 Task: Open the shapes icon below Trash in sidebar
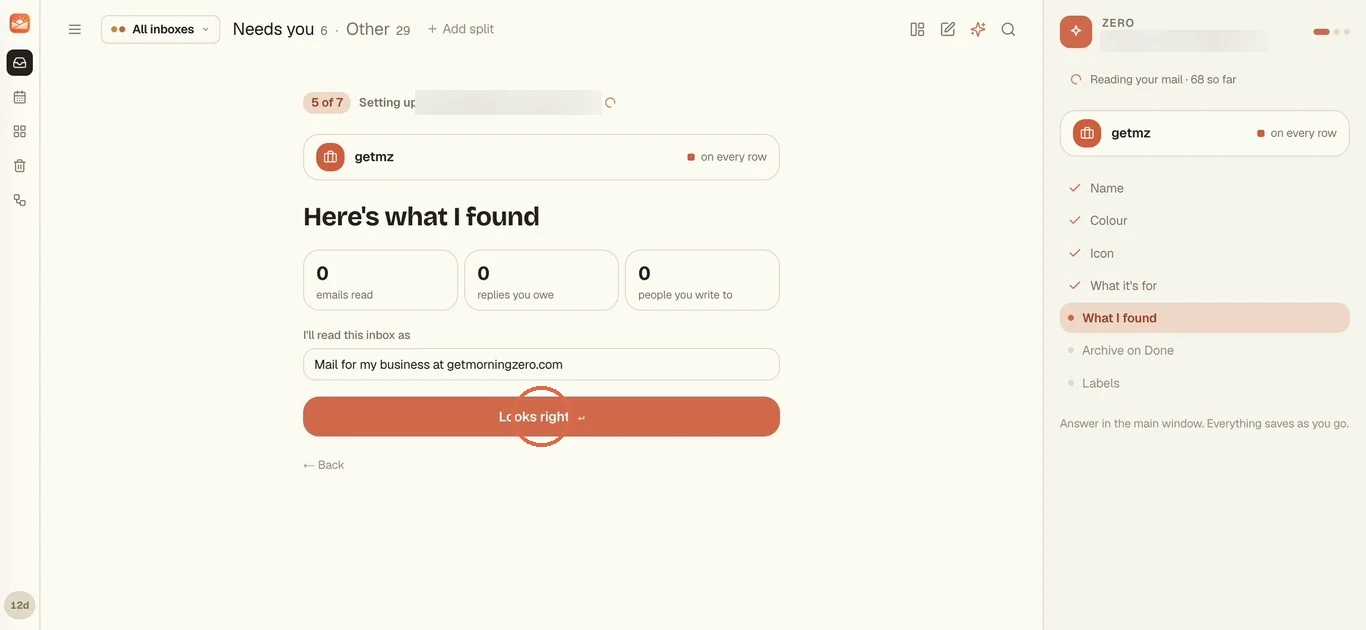19,200
